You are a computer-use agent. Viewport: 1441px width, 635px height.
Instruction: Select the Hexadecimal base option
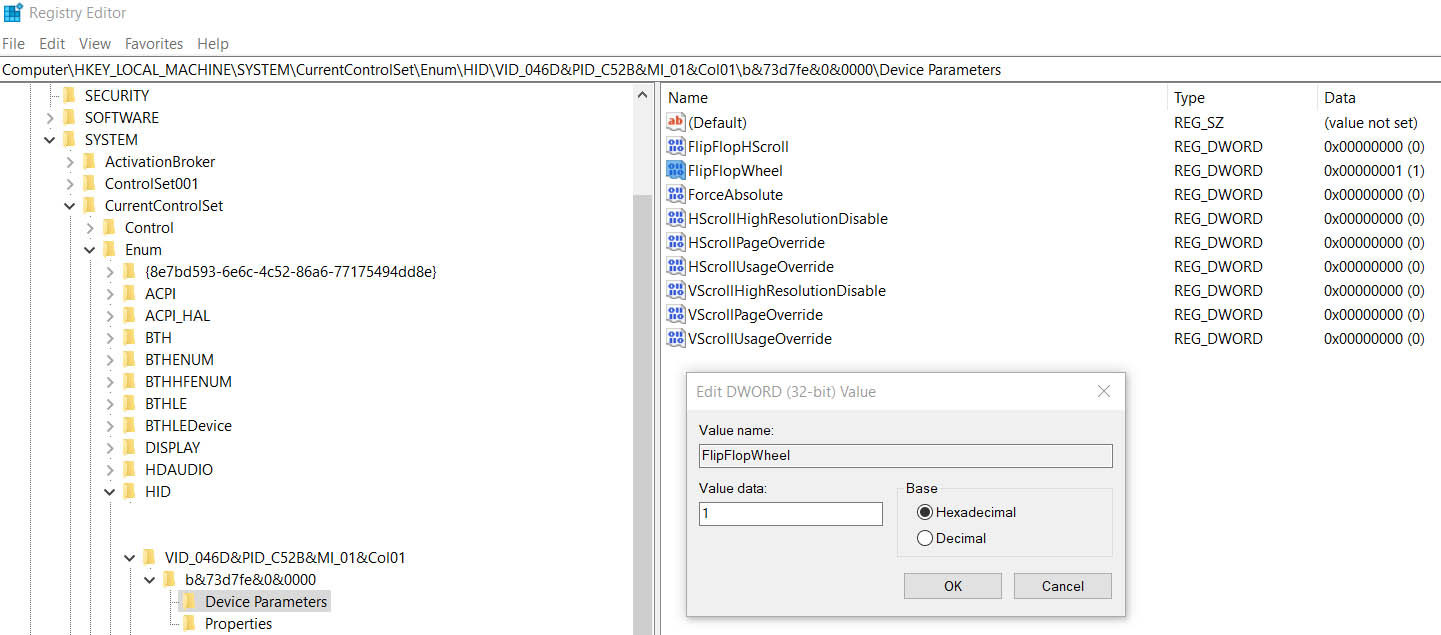click(x=924, y=512)
